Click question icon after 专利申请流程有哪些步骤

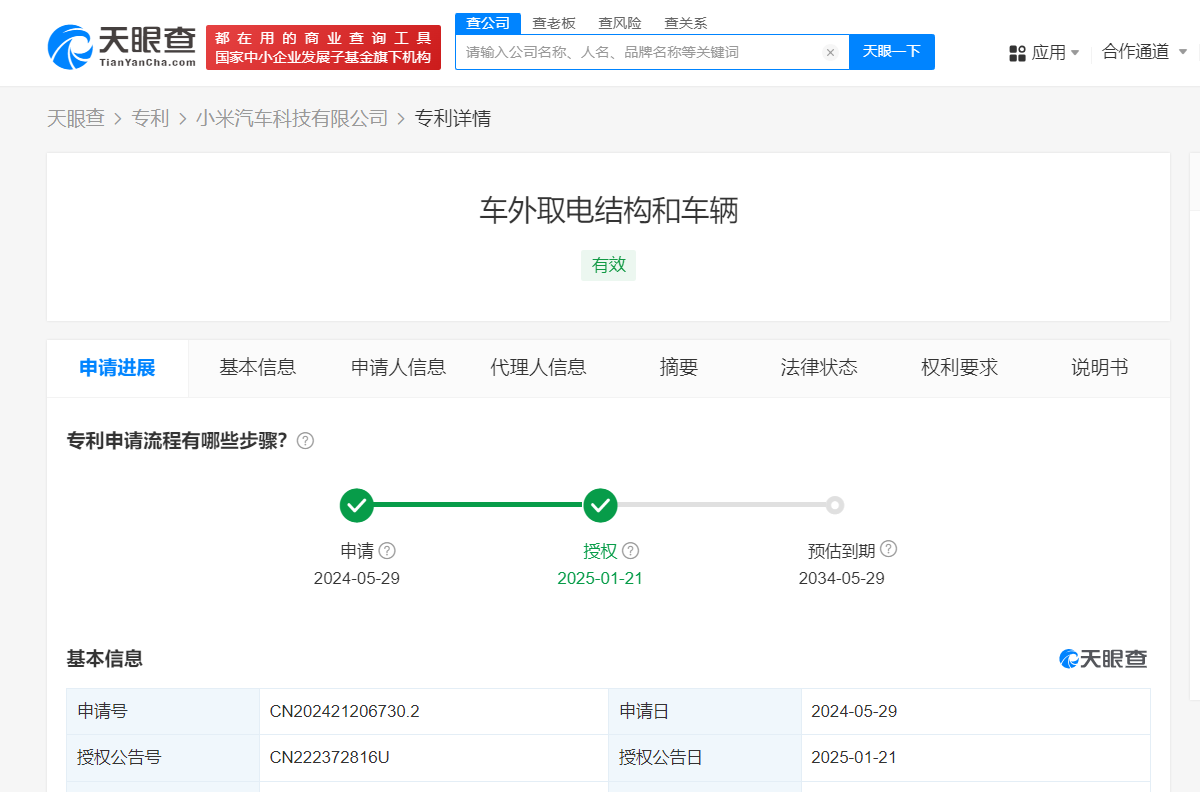[x=306, y=441]
